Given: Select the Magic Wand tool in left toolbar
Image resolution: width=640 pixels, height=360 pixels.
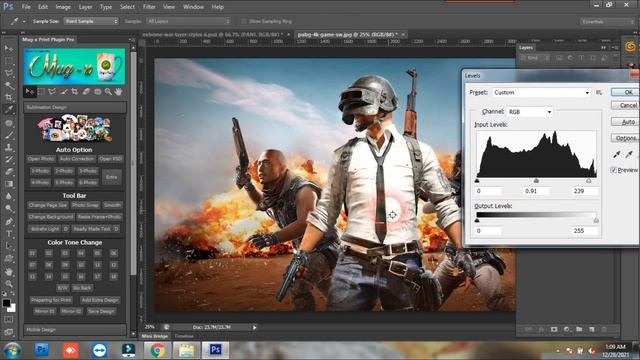Looking at the screenshot, I should [9, 85].
